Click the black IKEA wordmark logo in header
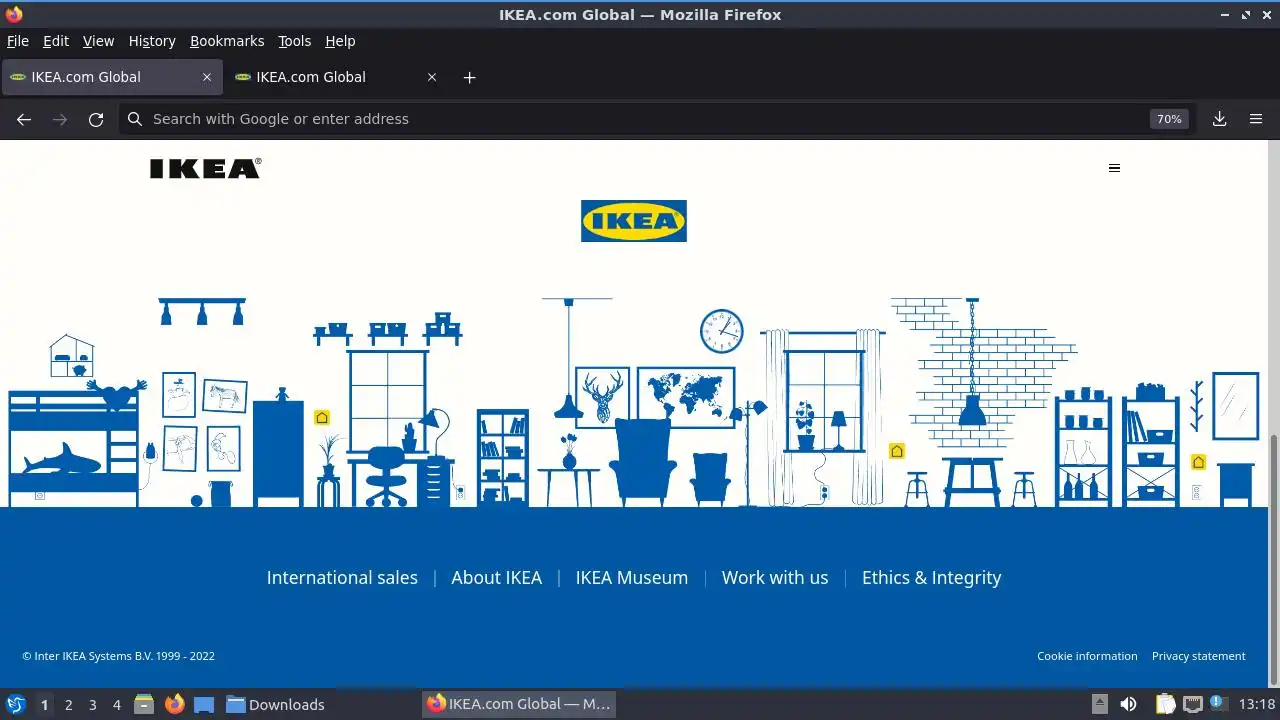1280x720 pixels. coord(205,168)
